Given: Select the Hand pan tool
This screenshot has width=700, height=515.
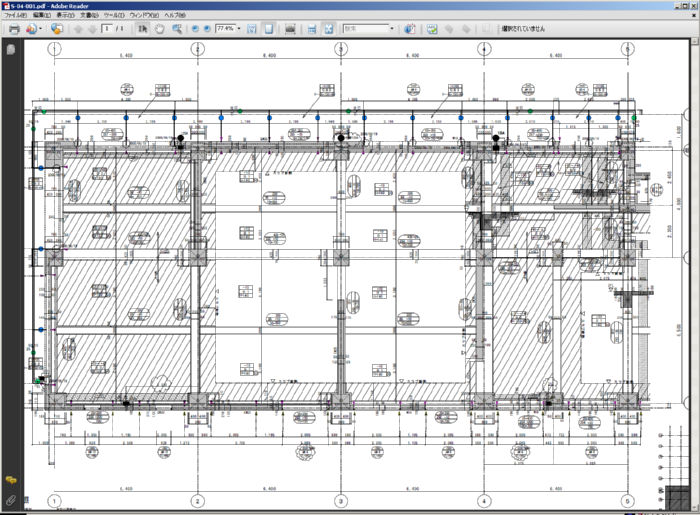Looking at the screenshot, I should 159,29.
